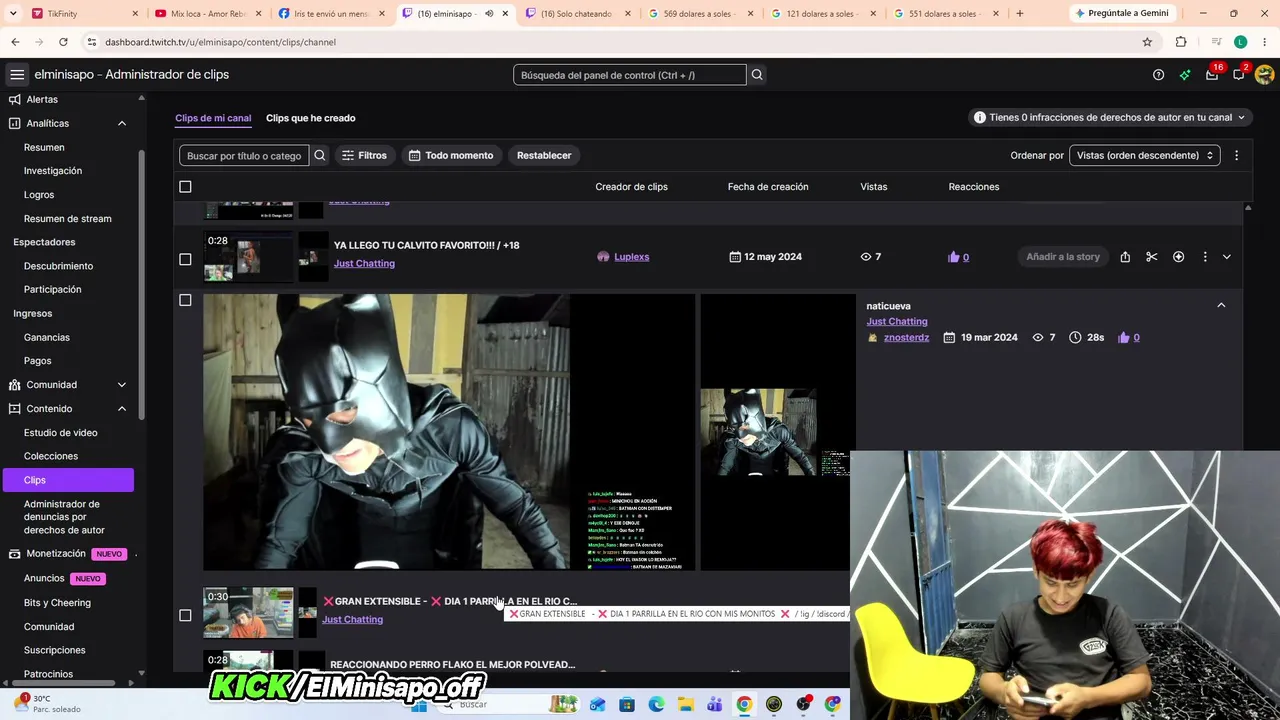Screen dimensions: 1280x720
Task: Play the naticueva Batman clip preview
Action: (449, 432)
